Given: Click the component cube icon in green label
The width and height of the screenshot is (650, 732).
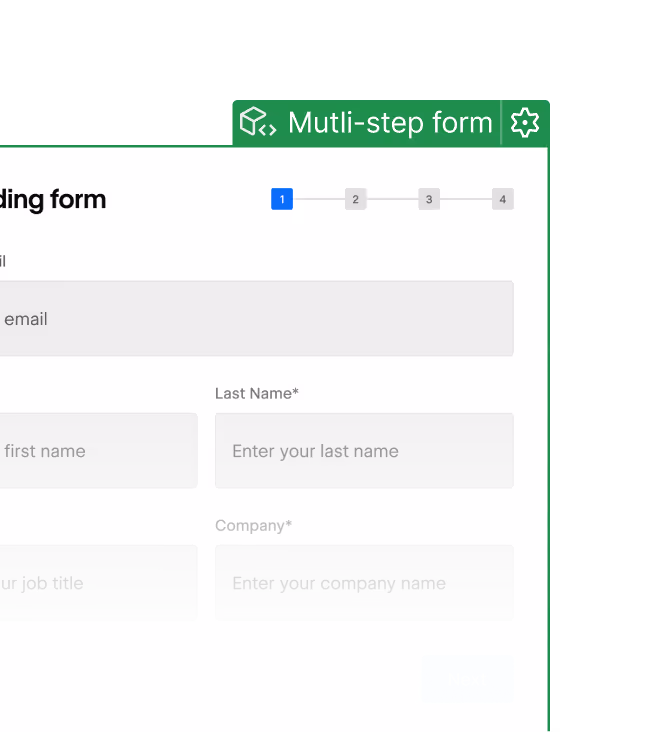Looking at the screenshot, I should tap(258, 122).
